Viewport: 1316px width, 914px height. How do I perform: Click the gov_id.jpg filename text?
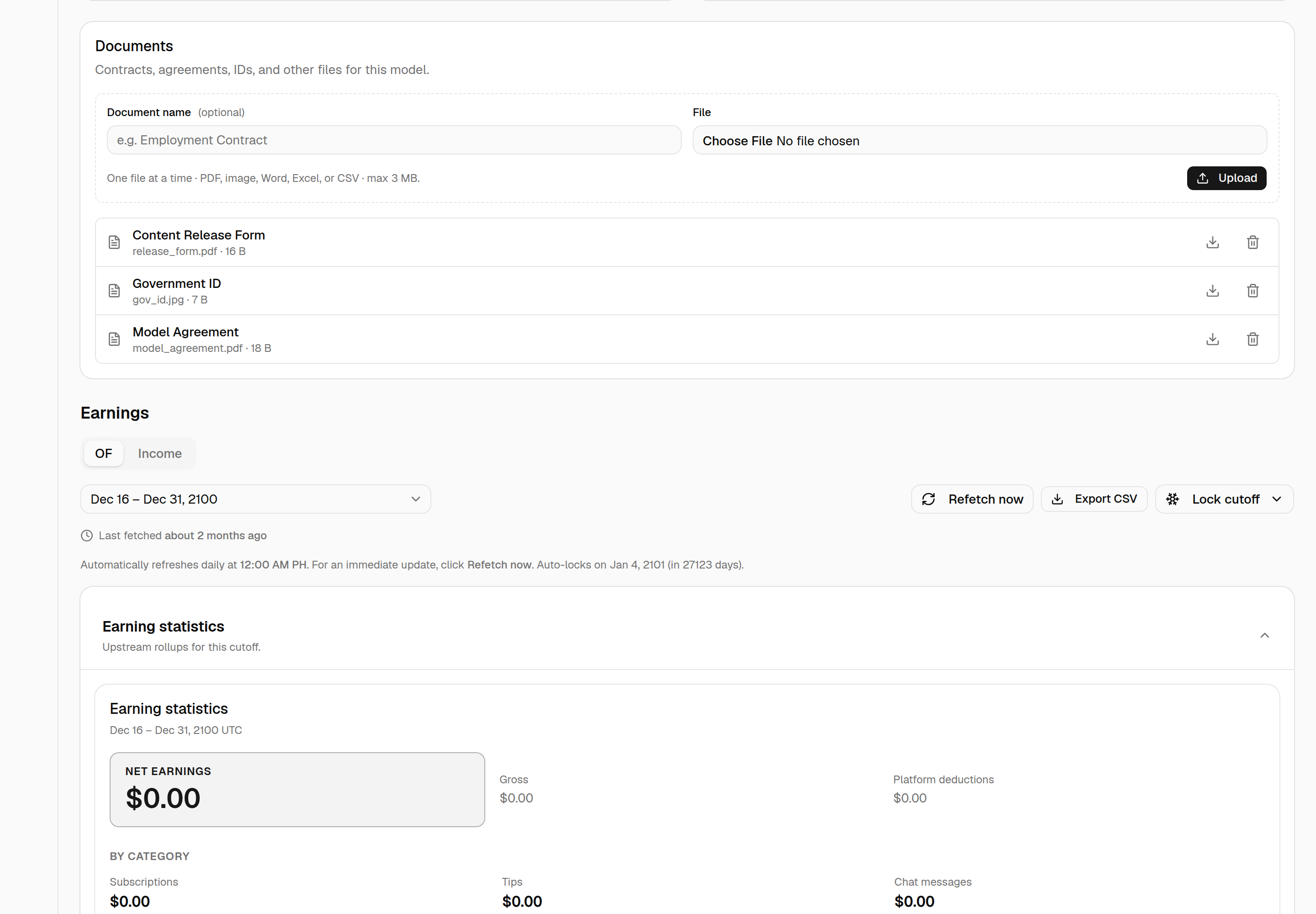pyautogui.click(x=158, y=299)
